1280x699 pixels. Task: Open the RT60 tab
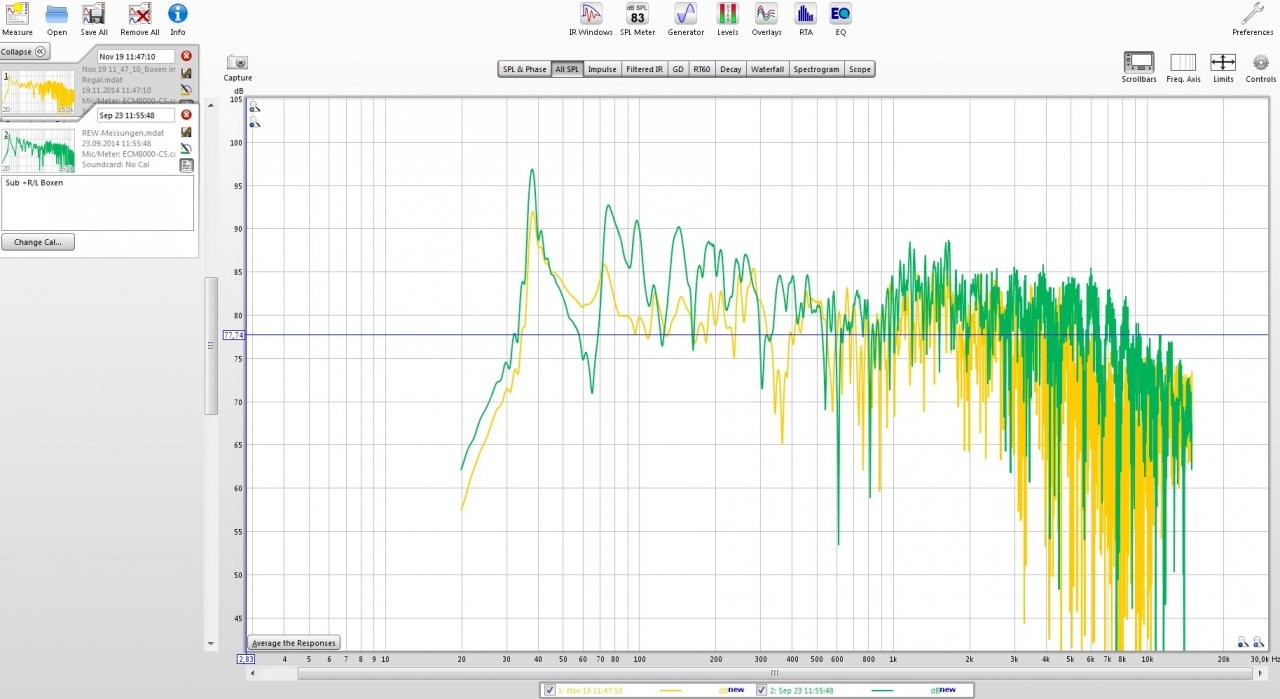pyautogui.click(x=702, y=69)
